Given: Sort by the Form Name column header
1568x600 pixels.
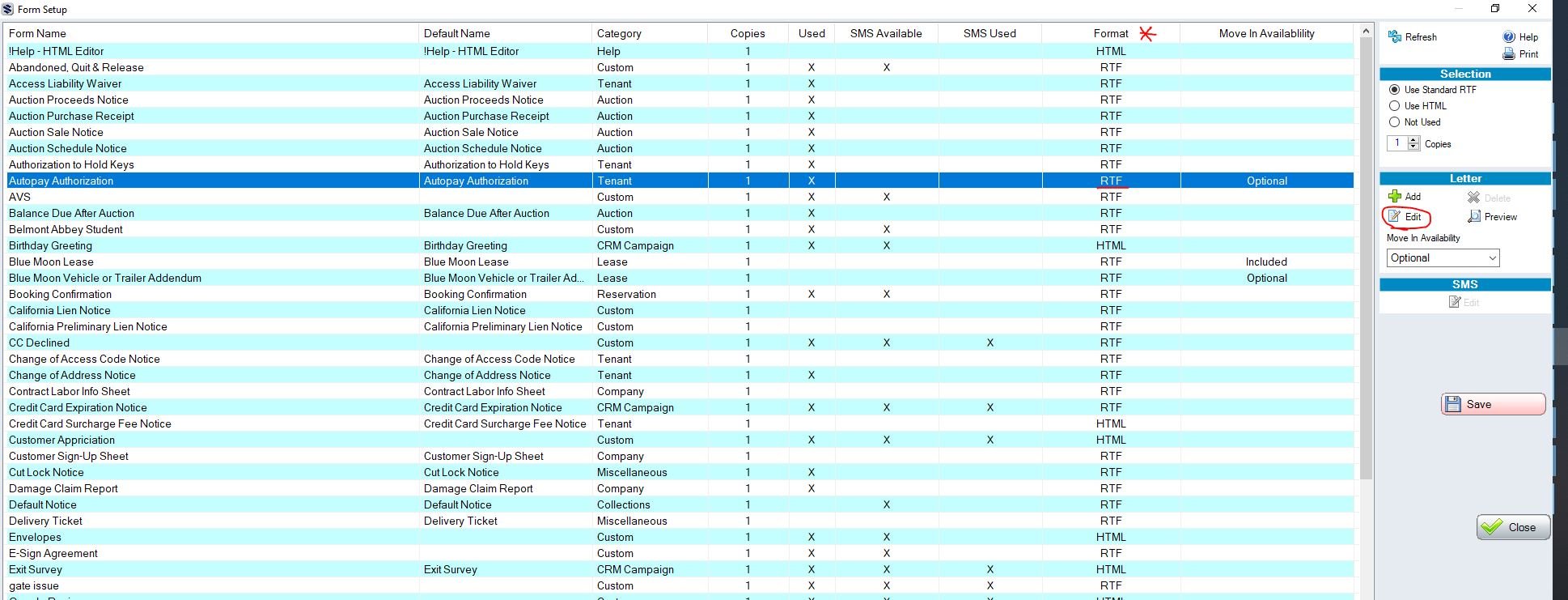Looking at the screenshot, I should pyautogui.click(x=37, y=33).
